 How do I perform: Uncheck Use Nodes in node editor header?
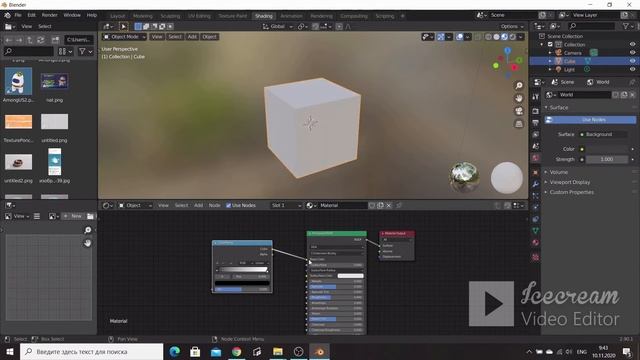click(229, 205)
